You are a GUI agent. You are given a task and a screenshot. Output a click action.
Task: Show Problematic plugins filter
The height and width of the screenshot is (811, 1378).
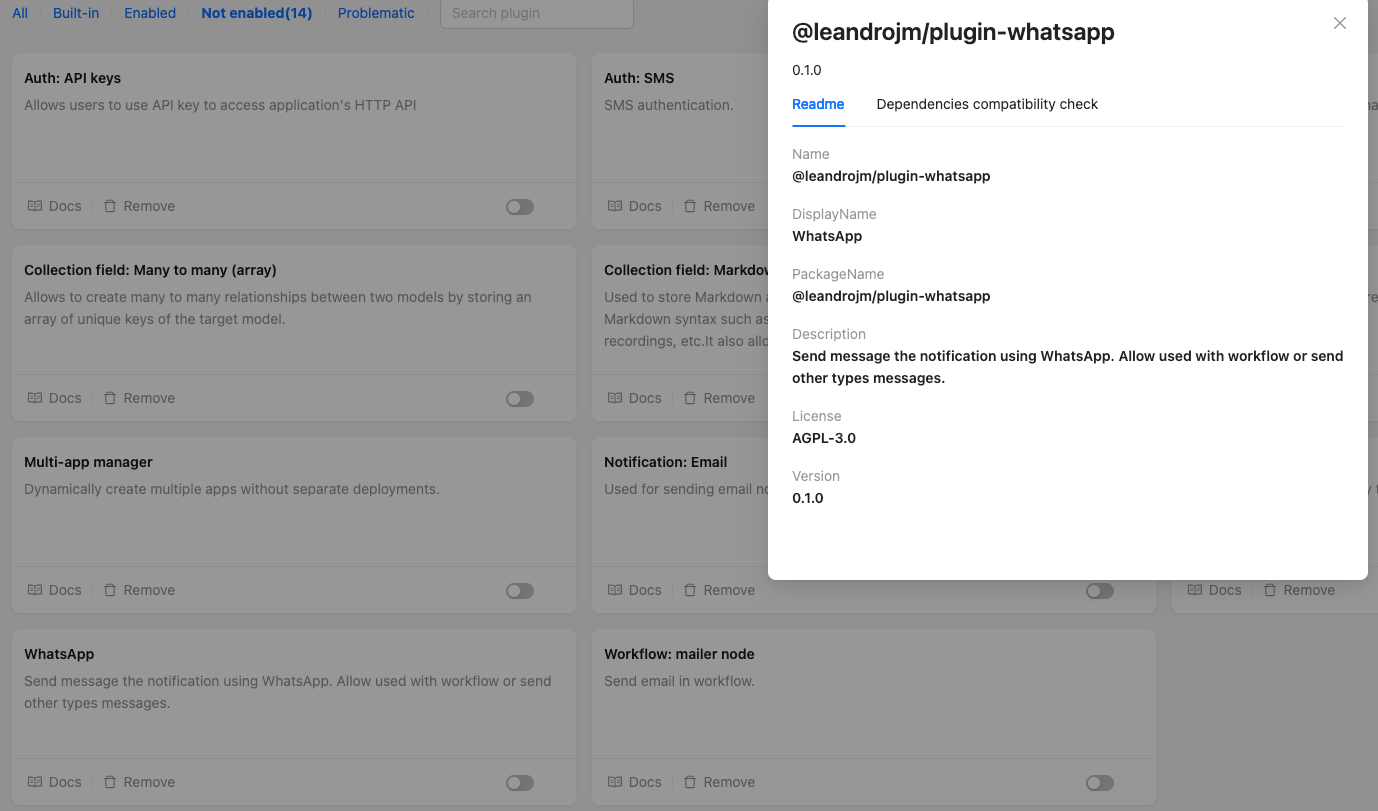tap(376, 13)
